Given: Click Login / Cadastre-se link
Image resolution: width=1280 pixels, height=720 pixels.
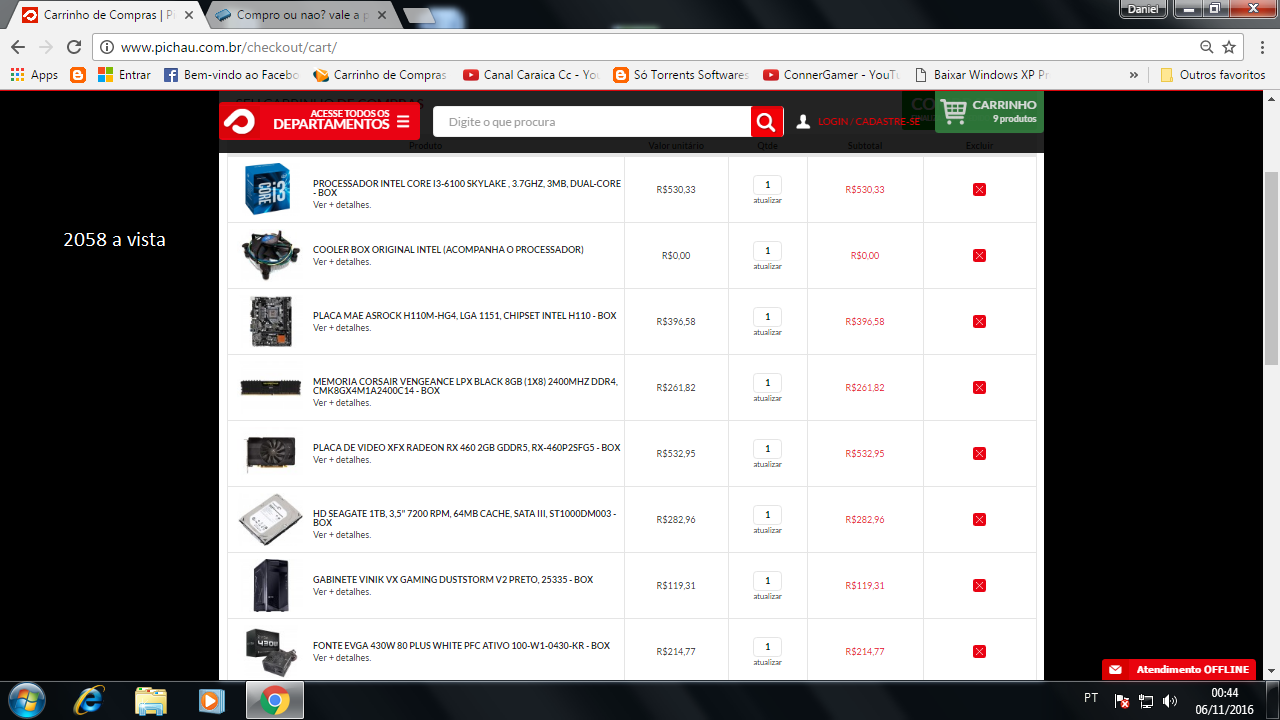Looking at the screenshot, I should pyautogui.click(x=868, y=122).
